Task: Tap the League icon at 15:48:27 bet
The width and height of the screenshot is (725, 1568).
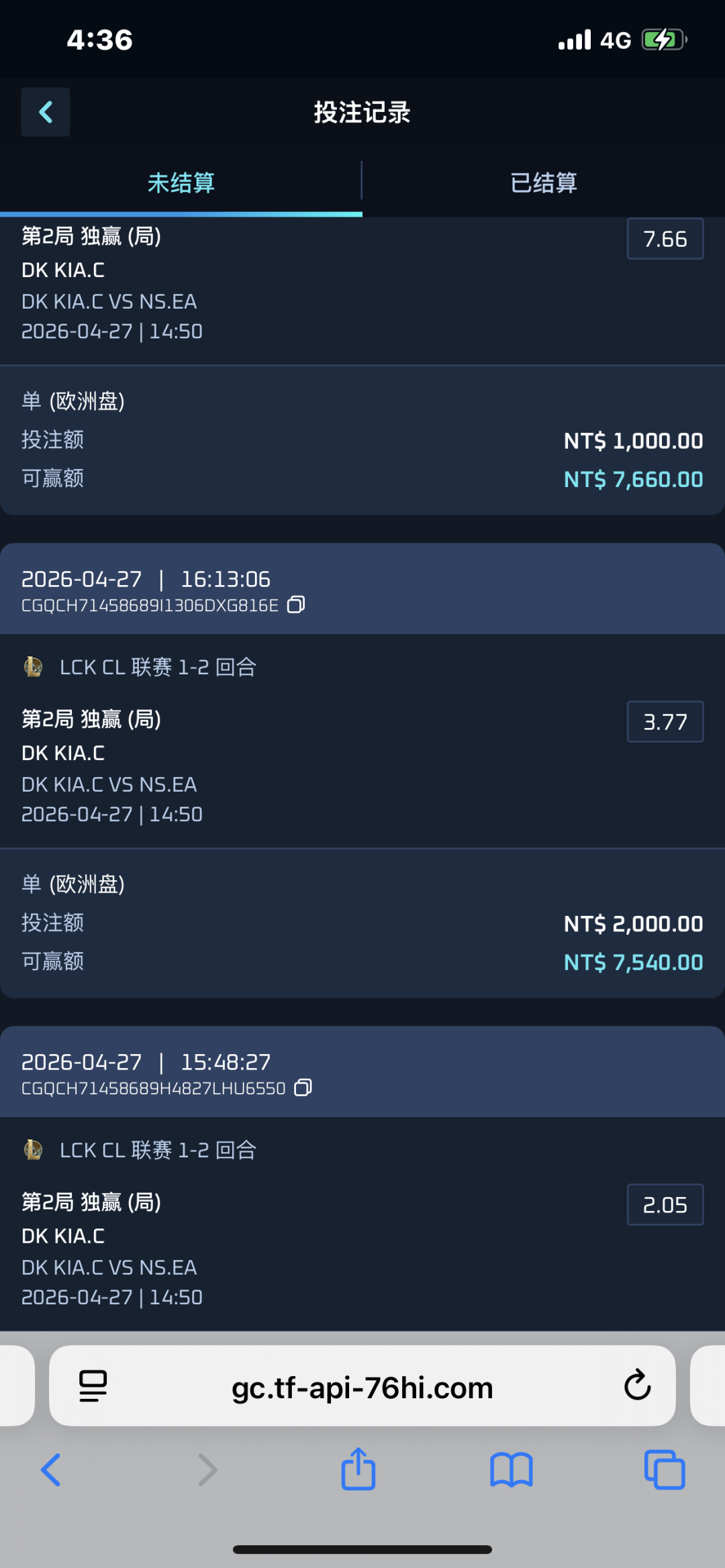Action: point(33,1150)
